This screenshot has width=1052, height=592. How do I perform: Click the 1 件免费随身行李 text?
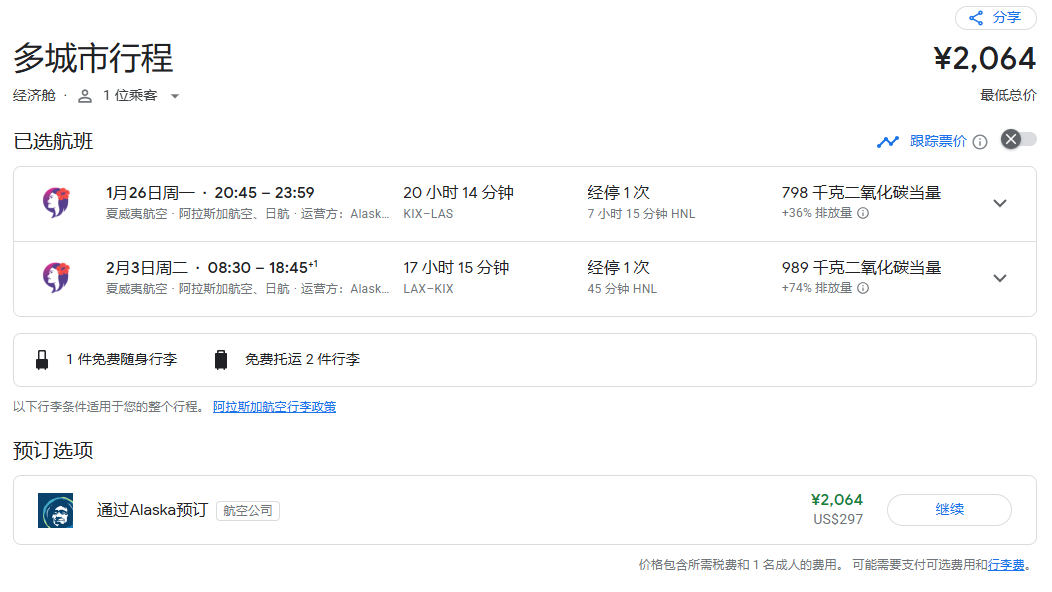(x=121, y=360)
